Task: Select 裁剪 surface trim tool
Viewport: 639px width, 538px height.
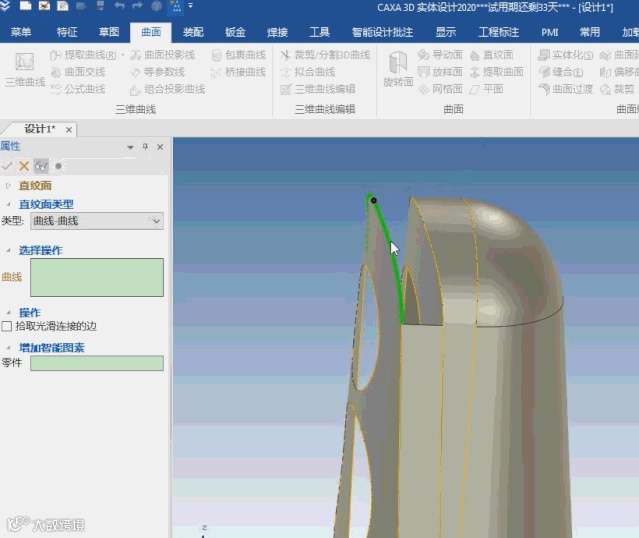Action: [617, 89]
